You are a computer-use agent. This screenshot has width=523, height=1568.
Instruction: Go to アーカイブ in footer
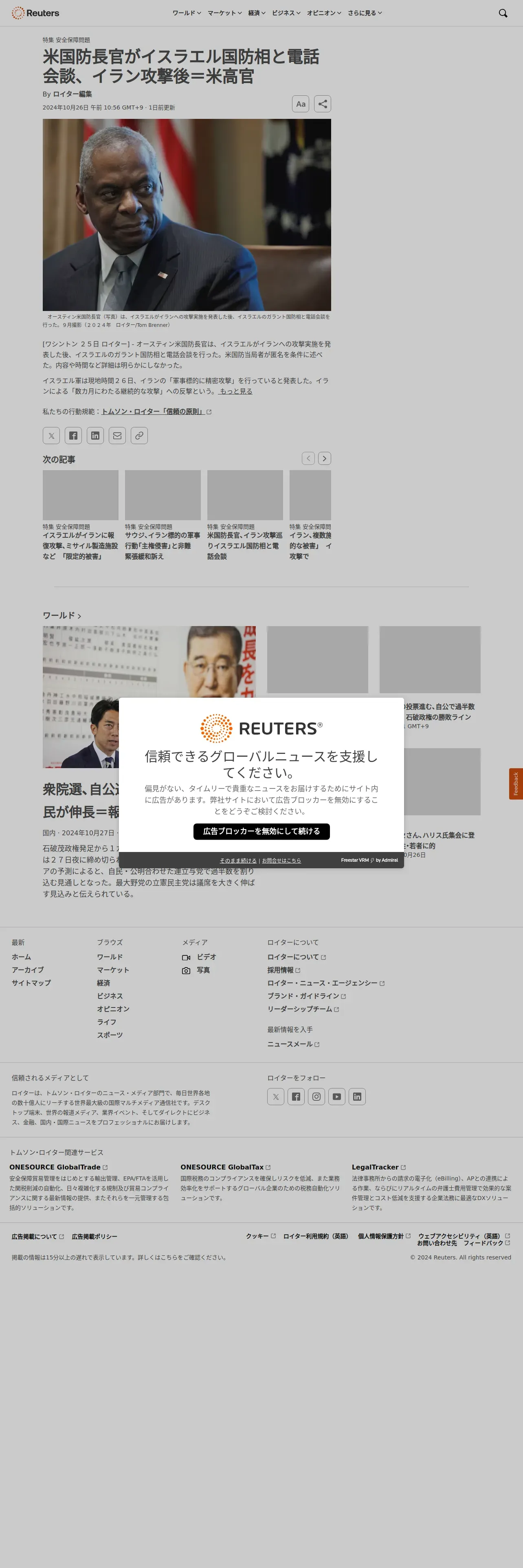[x=28, y=970]
